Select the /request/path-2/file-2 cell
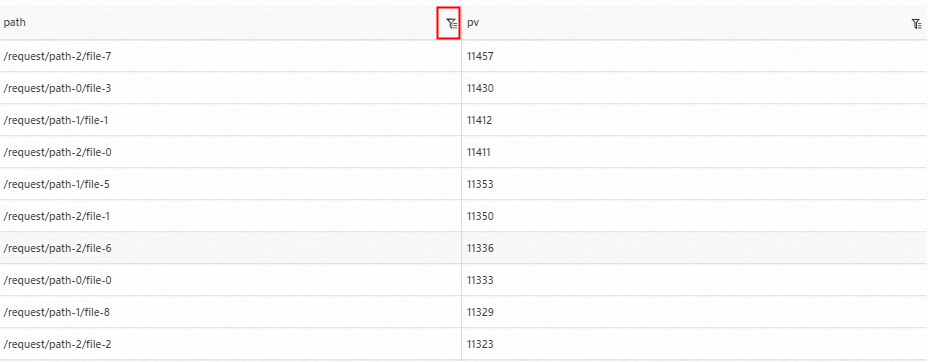Image resolution: width=928 pixels, height=362 pixels. click(x=231, y=344)
